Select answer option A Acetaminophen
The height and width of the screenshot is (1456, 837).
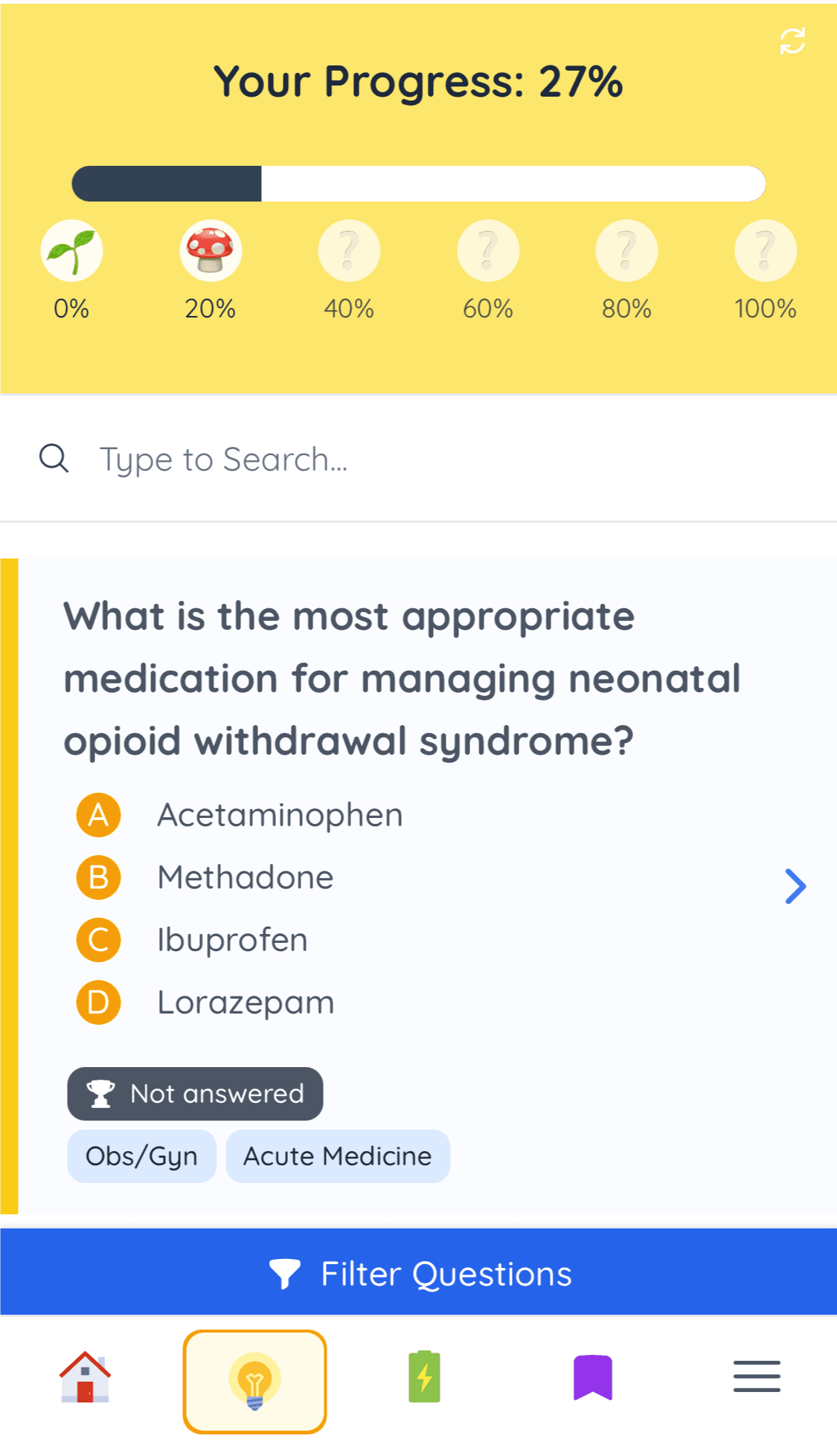point(240,815)
